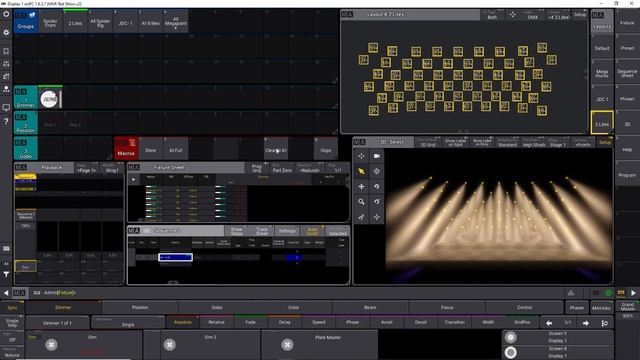Select the Relative layer tab
This screenshot has height=360, width=640.
pos(216,322)
